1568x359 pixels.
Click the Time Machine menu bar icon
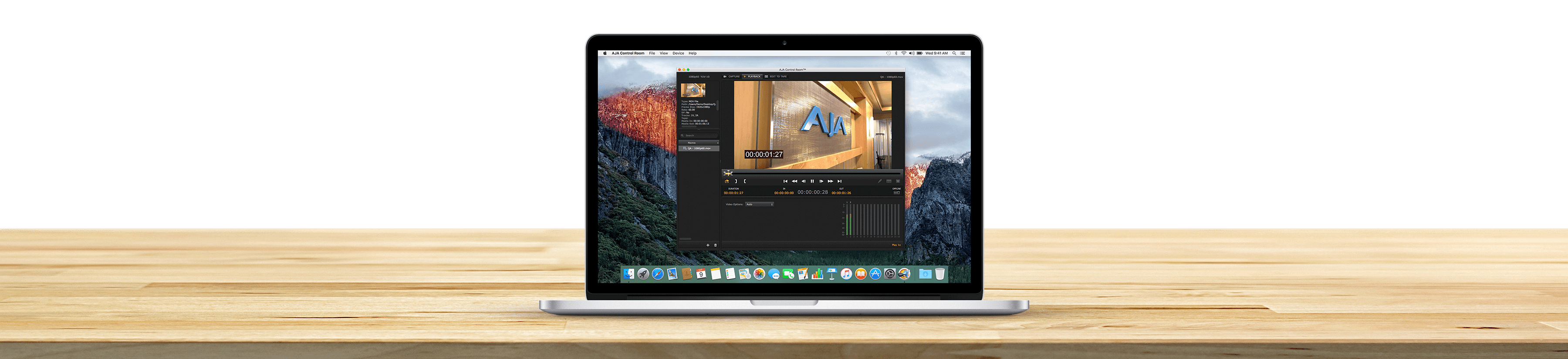(889, 54)
